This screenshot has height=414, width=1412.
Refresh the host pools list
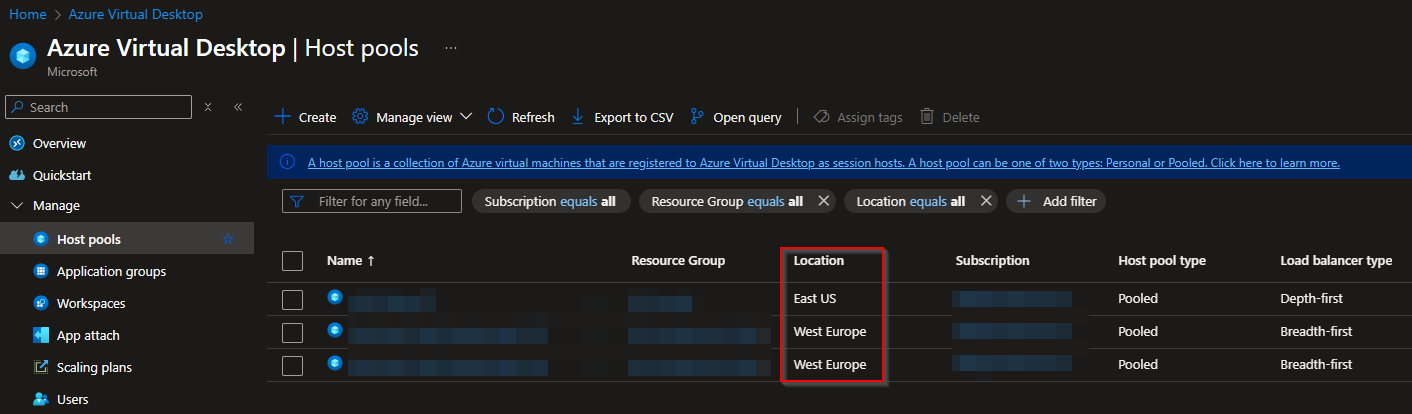pos(520,117)
